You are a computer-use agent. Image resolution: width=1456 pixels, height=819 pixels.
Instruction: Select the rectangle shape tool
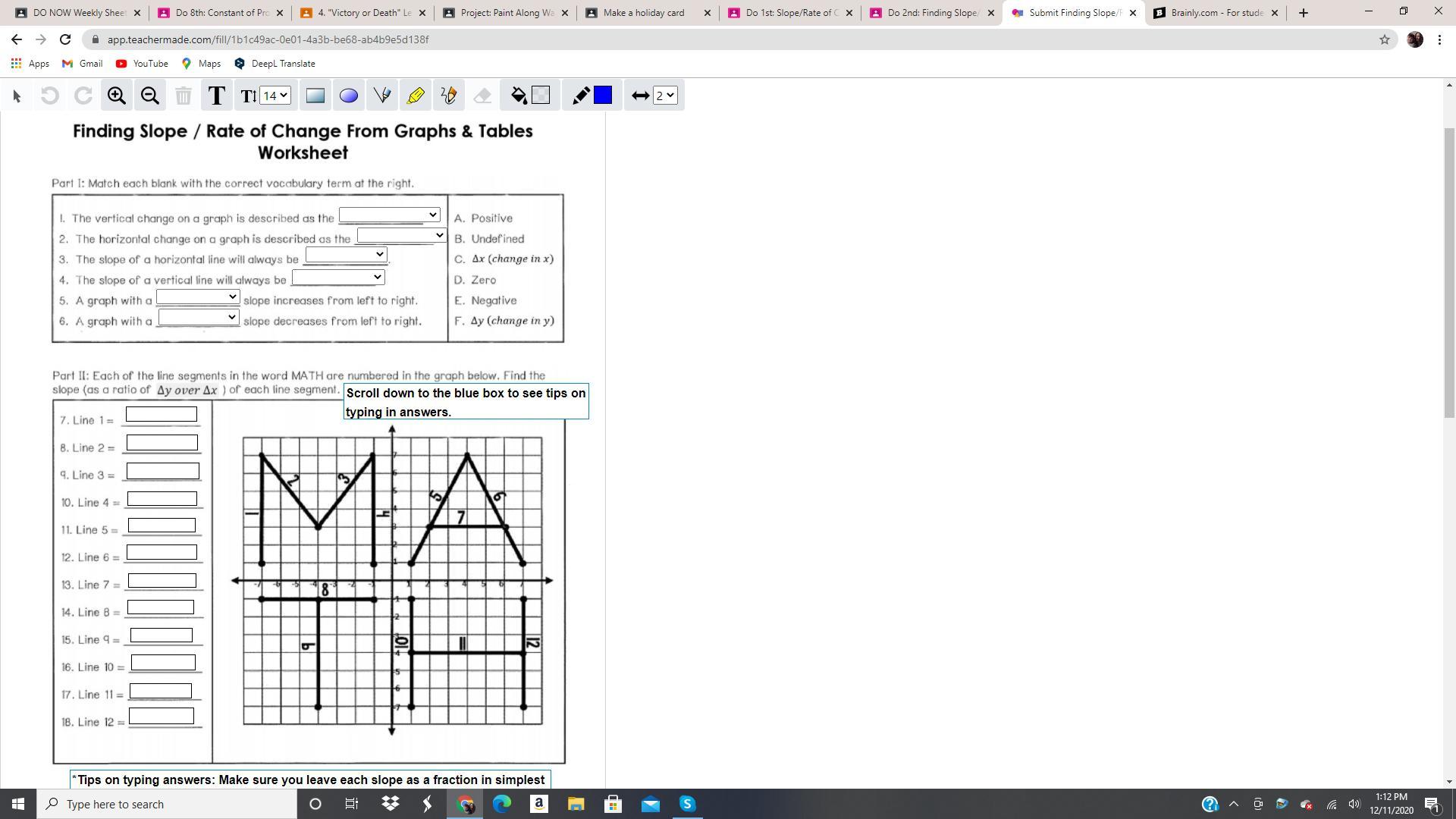point(315,96)
